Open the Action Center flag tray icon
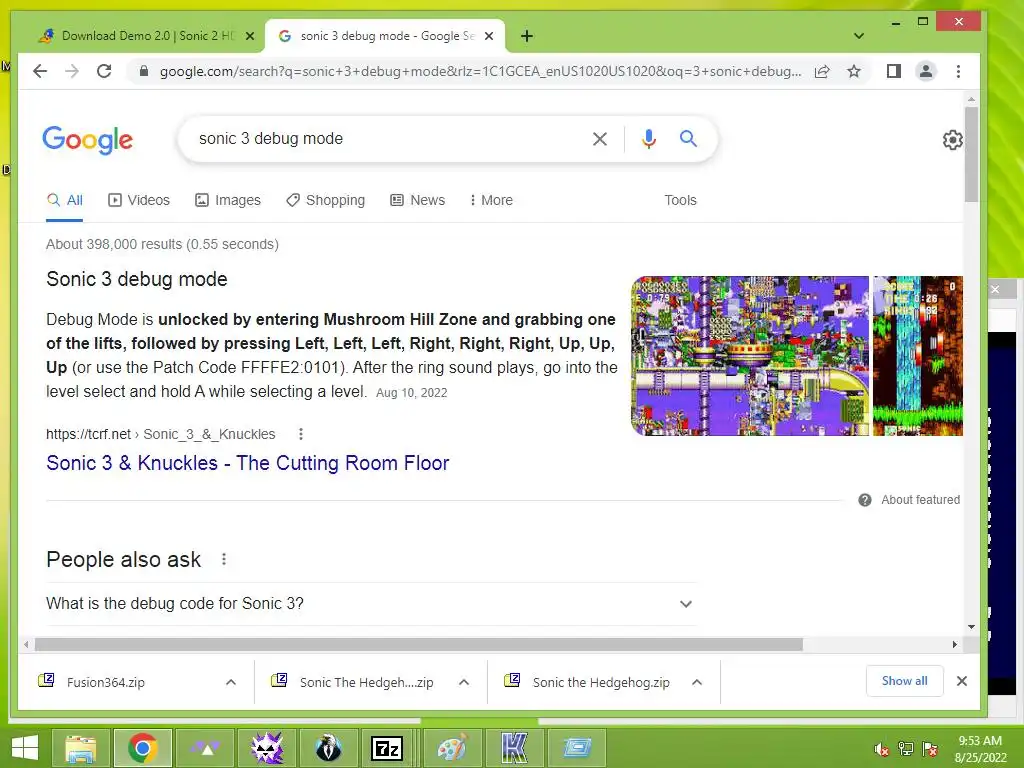 [930, 749]
